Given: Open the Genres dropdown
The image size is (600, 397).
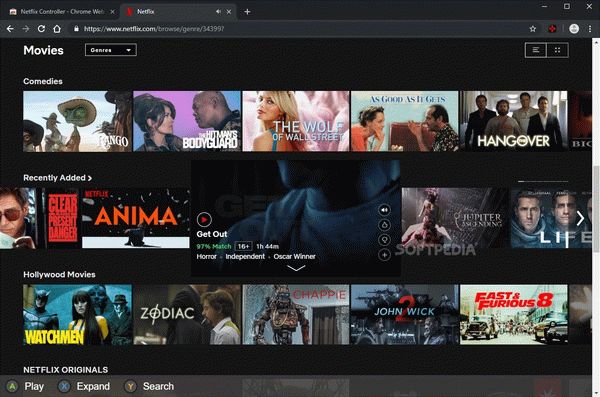Looking at the screenshot, I should click(x=111, y=50).
